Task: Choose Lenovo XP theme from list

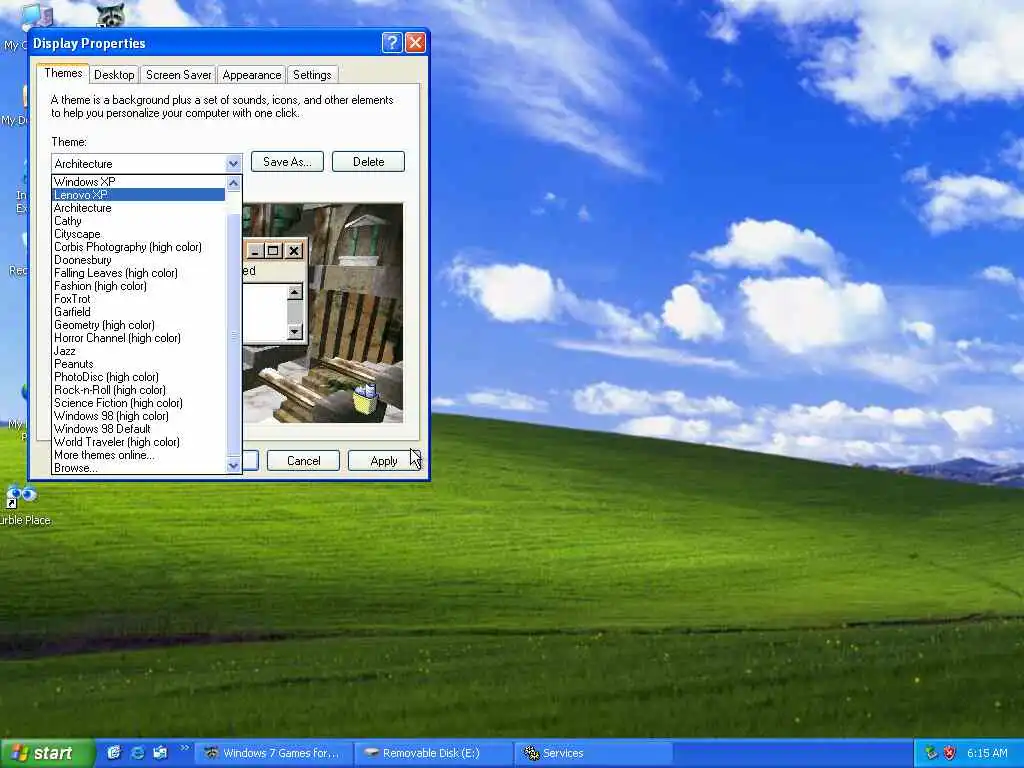Action: pos(138,195)
